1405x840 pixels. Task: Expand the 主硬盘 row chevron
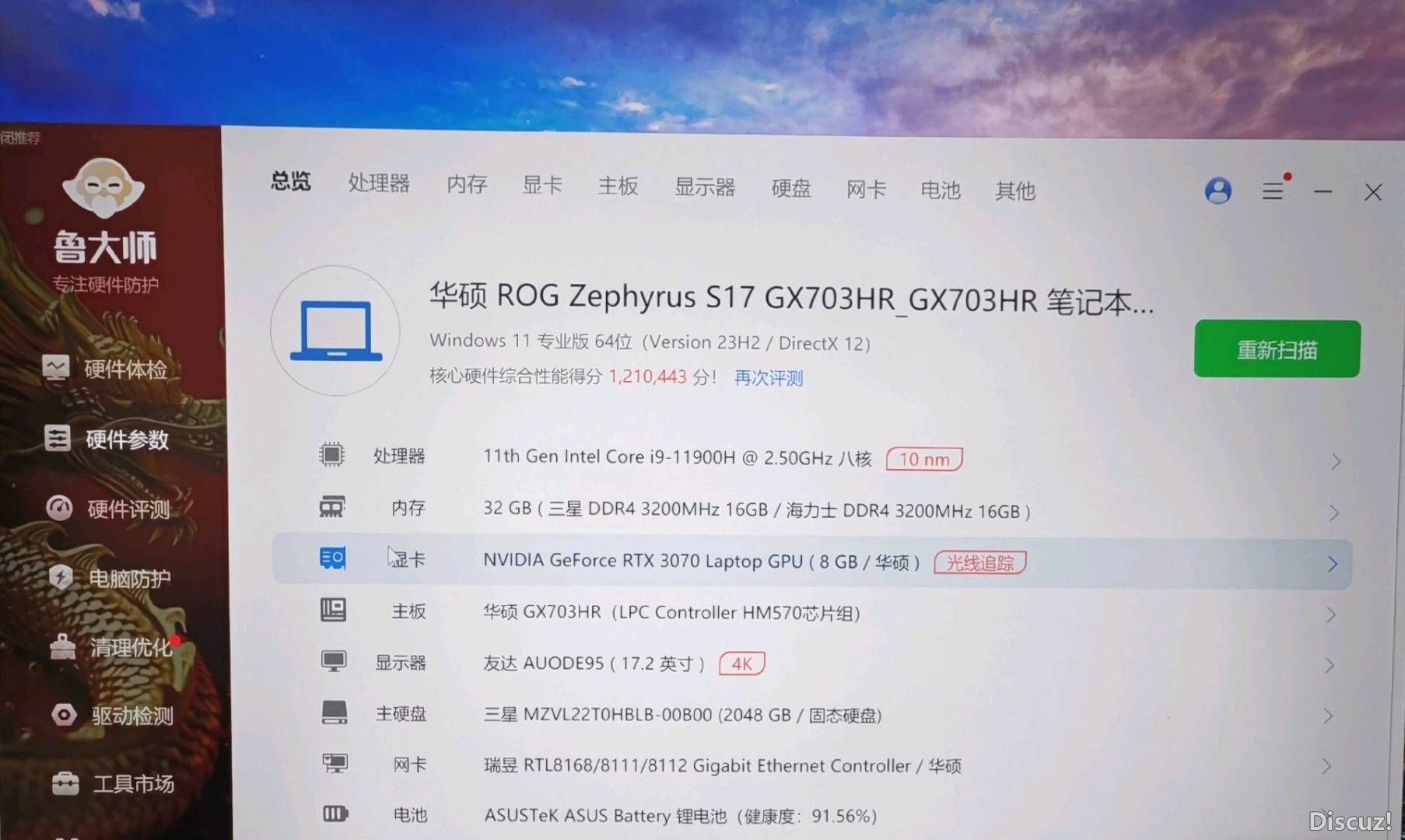click(x=1328, y=716)
